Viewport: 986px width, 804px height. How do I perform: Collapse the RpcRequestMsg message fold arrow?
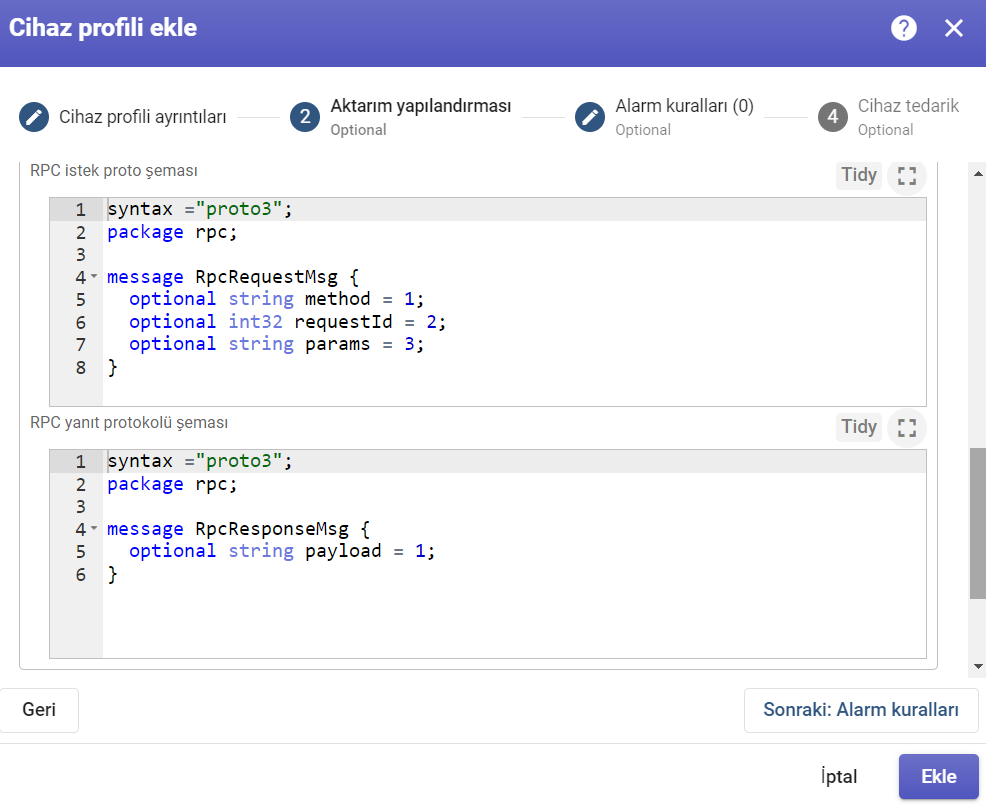(94, 276)
